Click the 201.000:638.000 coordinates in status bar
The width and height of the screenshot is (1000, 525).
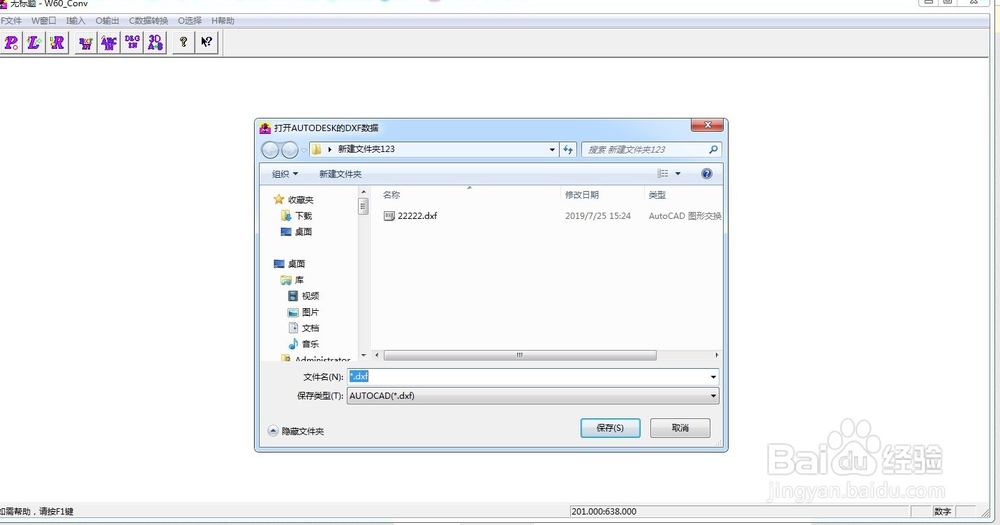pos(603,512)
